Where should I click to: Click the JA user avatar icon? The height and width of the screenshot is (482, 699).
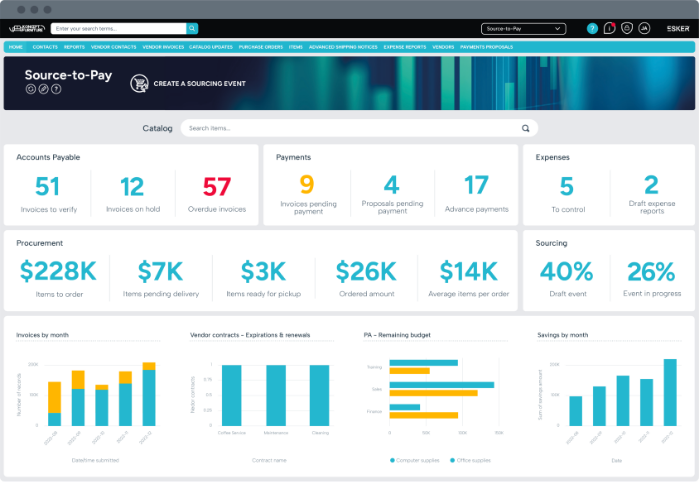643,29
